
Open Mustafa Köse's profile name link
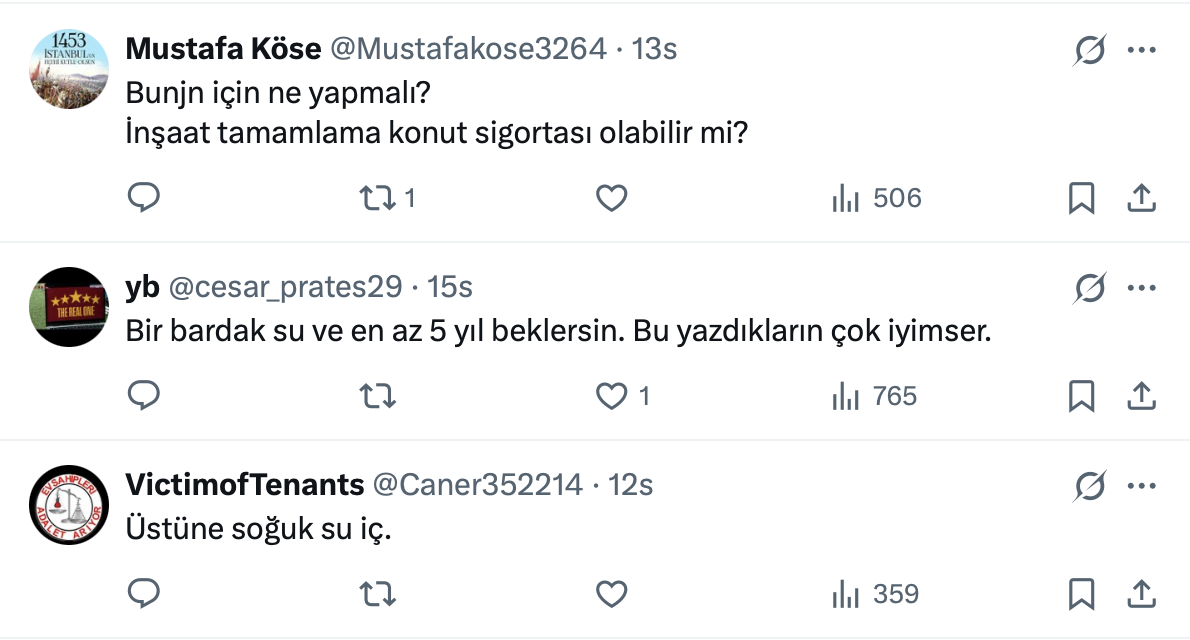click(223, 48)
